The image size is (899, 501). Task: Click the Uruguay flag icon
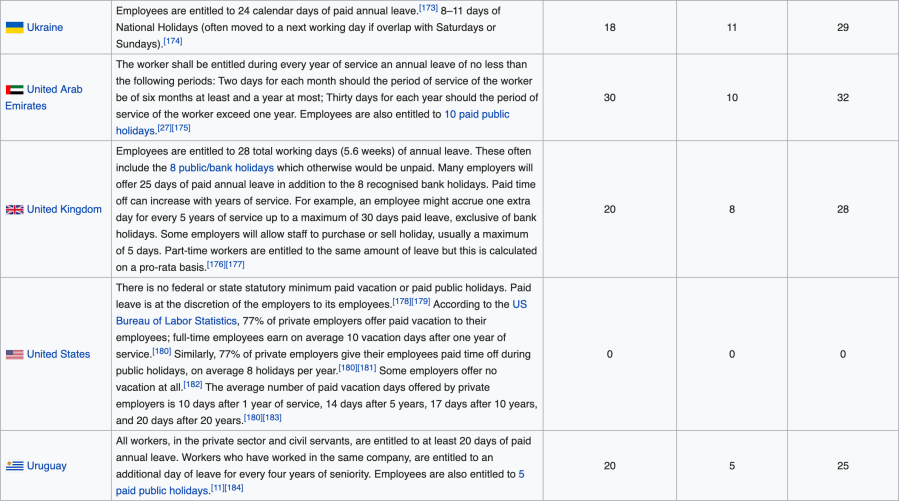click(14, 466)
